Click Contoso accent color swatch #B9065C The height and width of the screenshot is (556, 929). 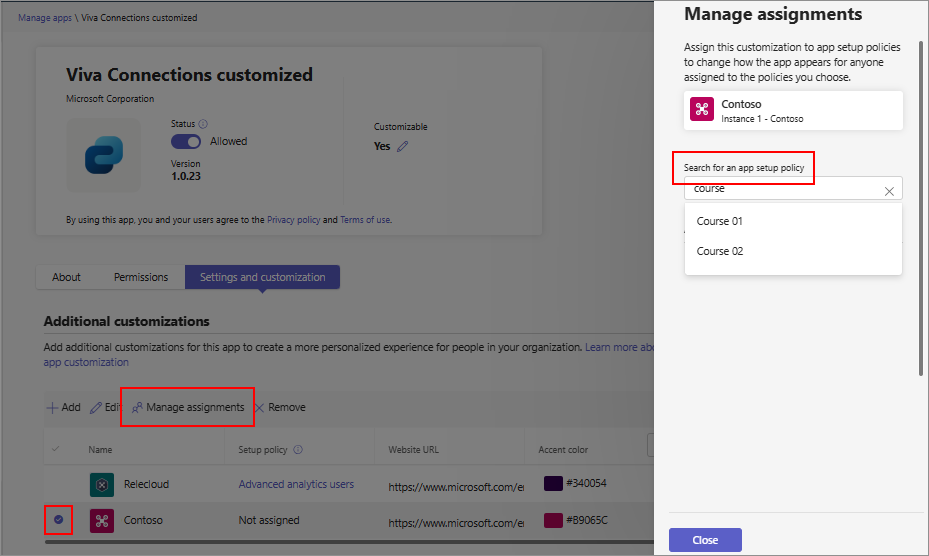553,520
